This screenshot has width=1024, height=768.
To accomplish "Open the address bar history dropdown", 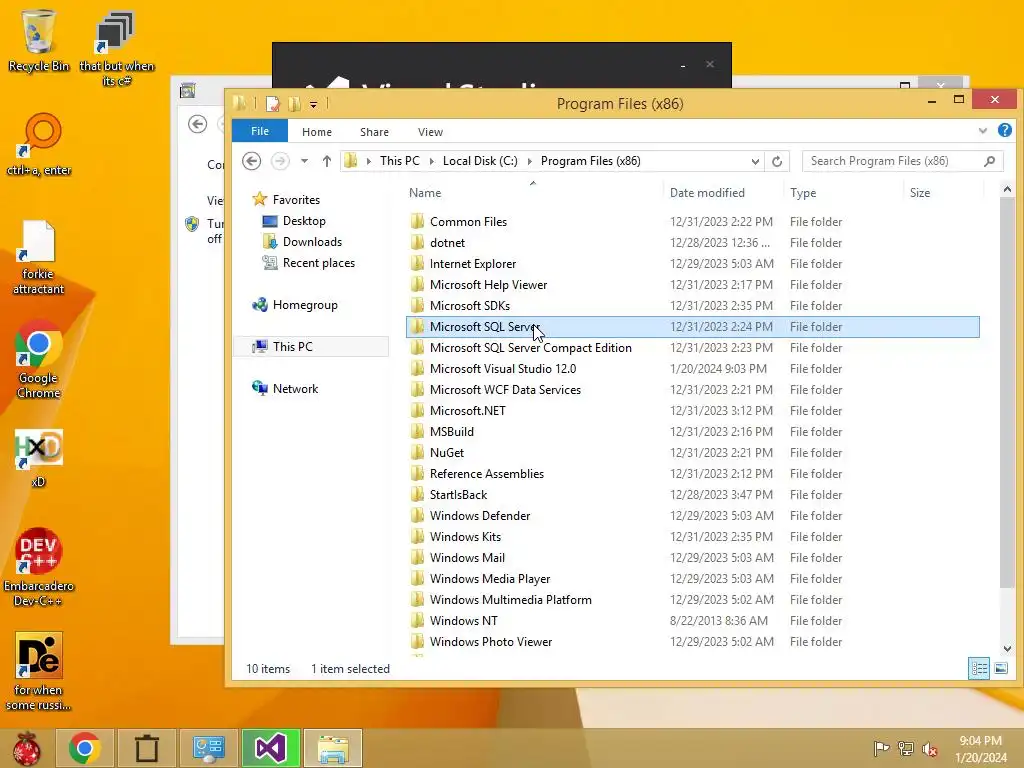I will pyautogui.click(x=755, y=161).
